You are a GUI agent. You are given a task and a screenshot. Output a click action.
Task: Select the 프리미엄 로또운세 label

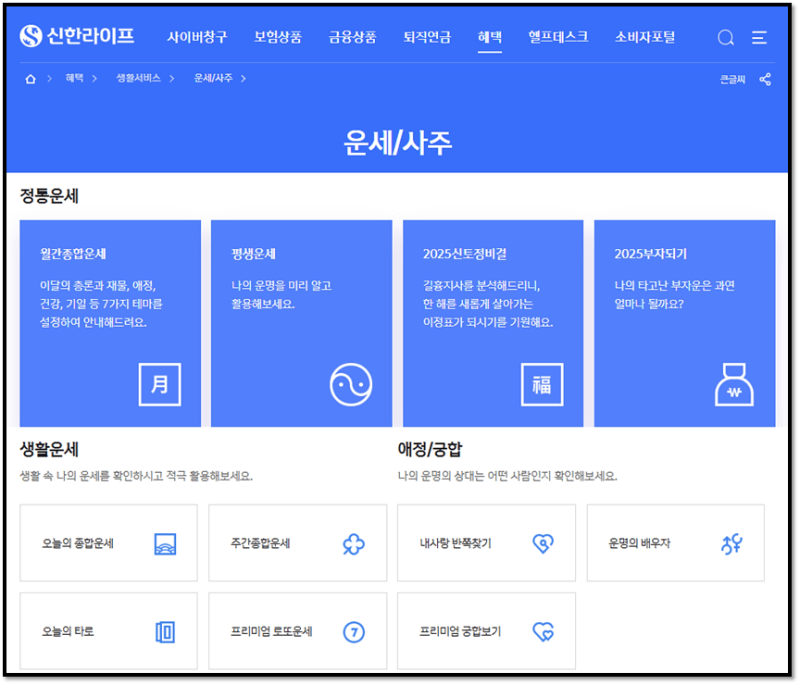(x=271, y=632)
